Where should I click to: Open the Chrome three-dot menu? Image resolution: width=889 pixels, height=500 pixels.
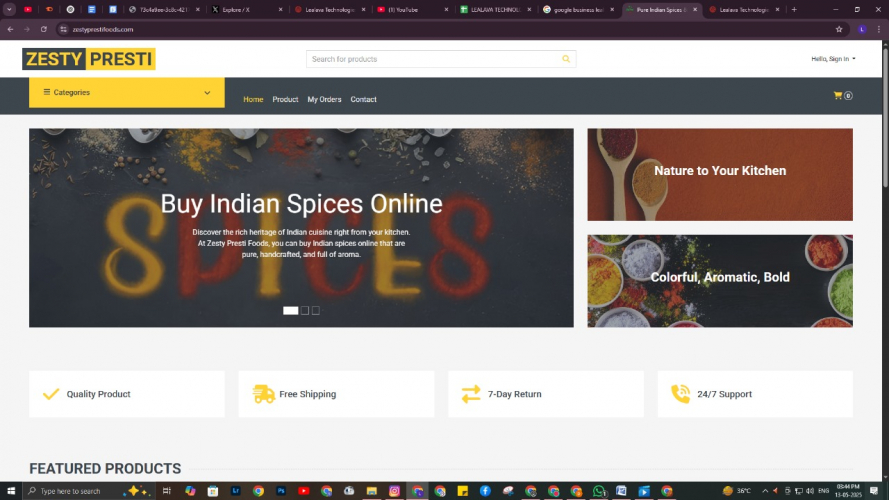click(x=879, y=29)
